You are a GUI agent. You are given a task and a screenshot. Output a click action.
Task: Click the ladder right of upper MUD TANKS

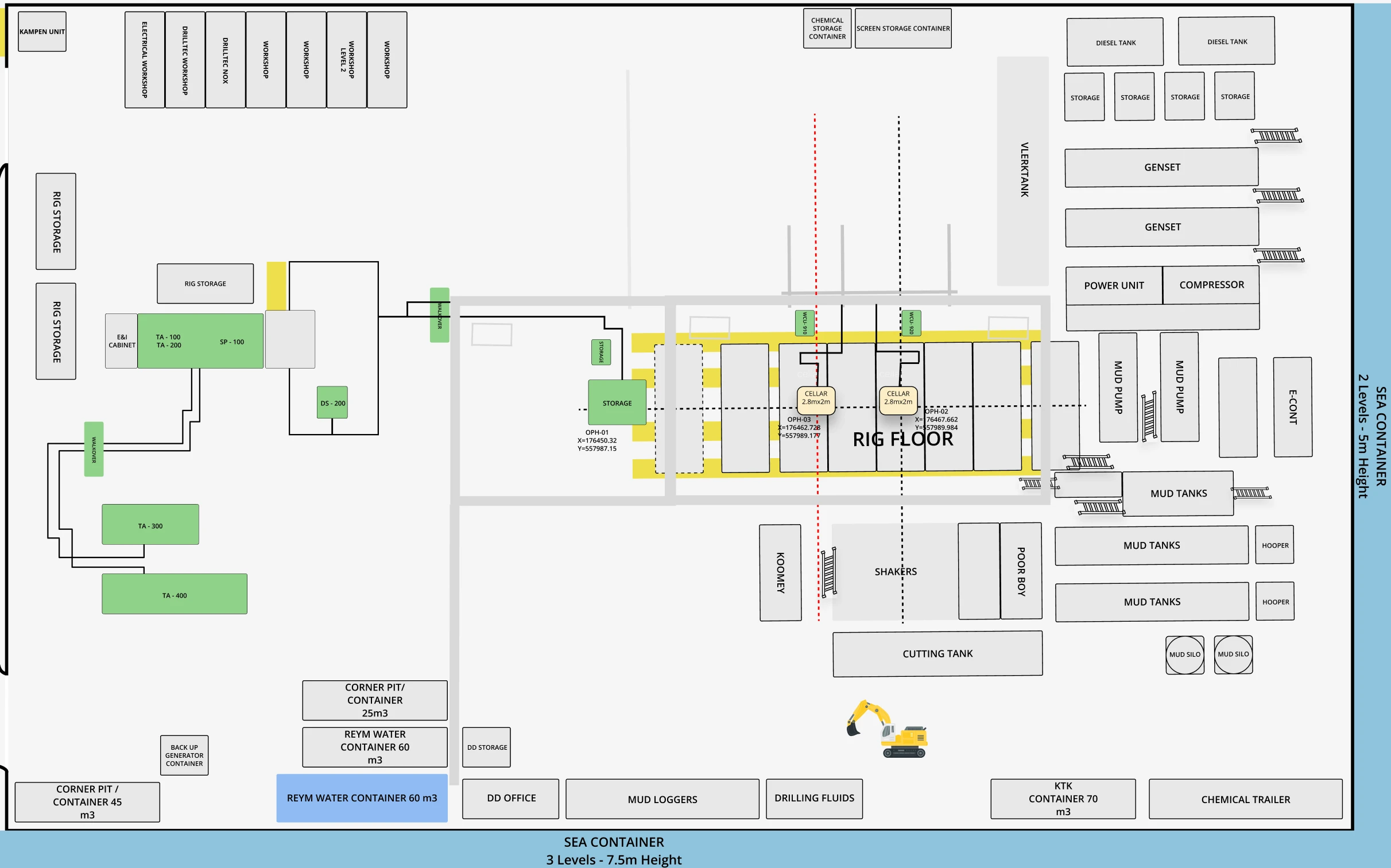tap(1251, 493)
